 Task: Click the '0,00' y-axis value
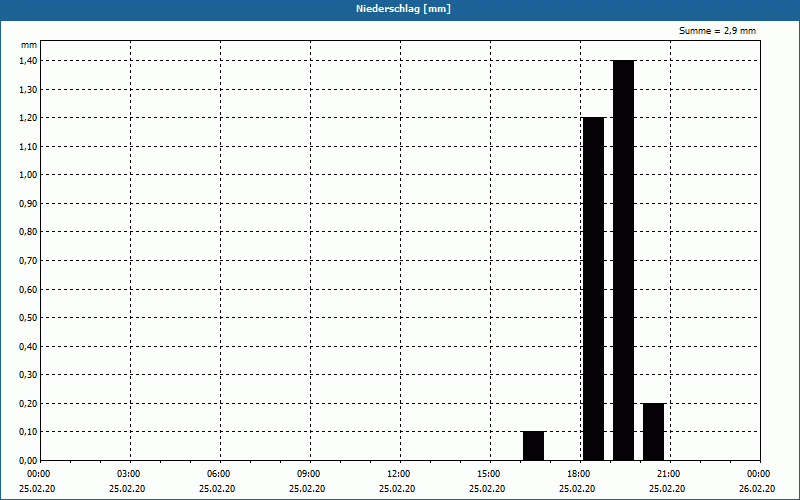(x=28, y=461)
